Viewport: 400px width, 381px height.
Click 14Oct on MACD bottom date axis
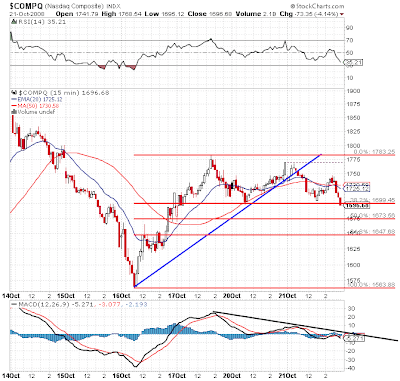click(x=10, y=376)
